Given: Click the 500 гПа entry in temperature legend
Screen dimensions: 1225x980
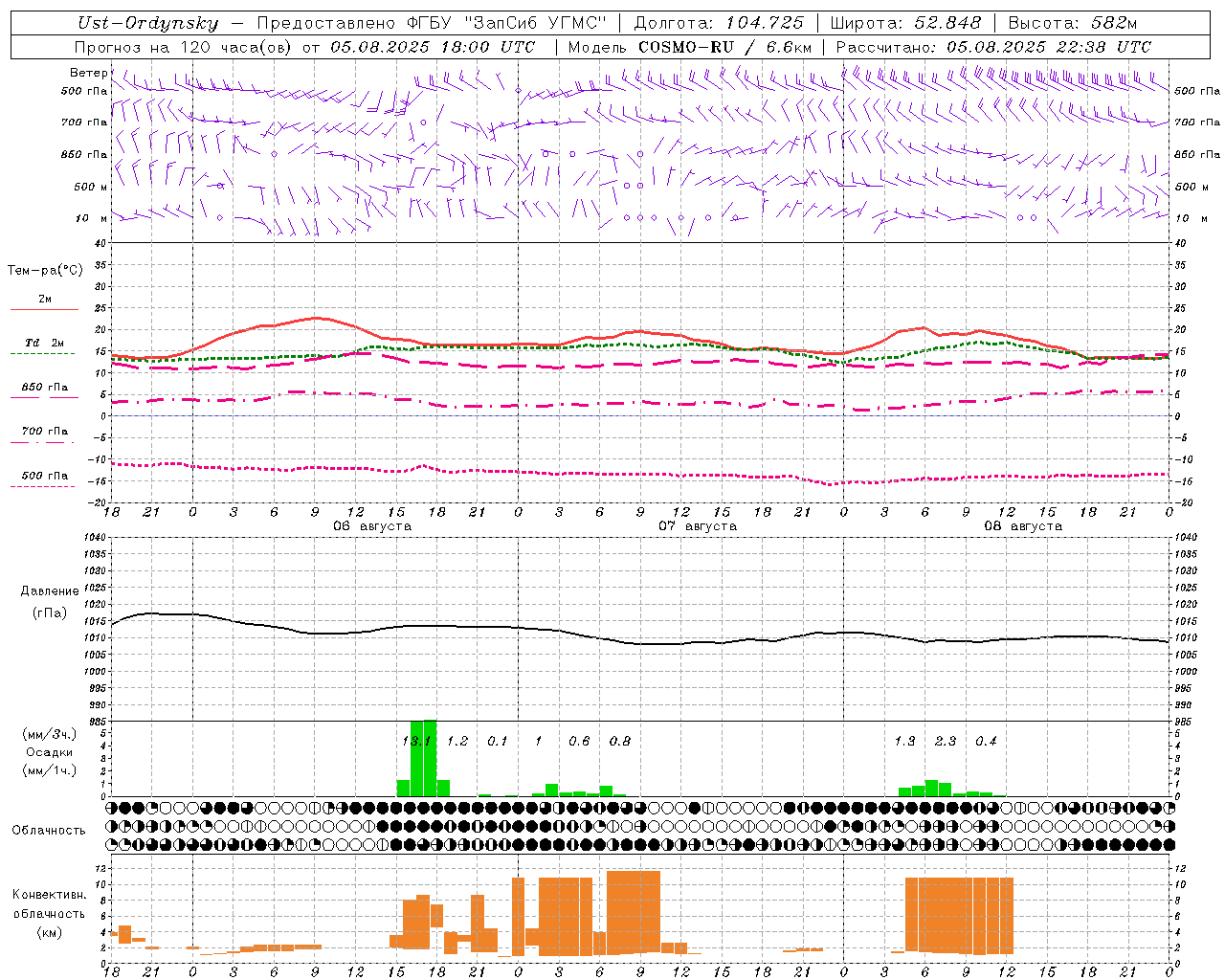Looking at the screenshot, I should coord(45,476).
